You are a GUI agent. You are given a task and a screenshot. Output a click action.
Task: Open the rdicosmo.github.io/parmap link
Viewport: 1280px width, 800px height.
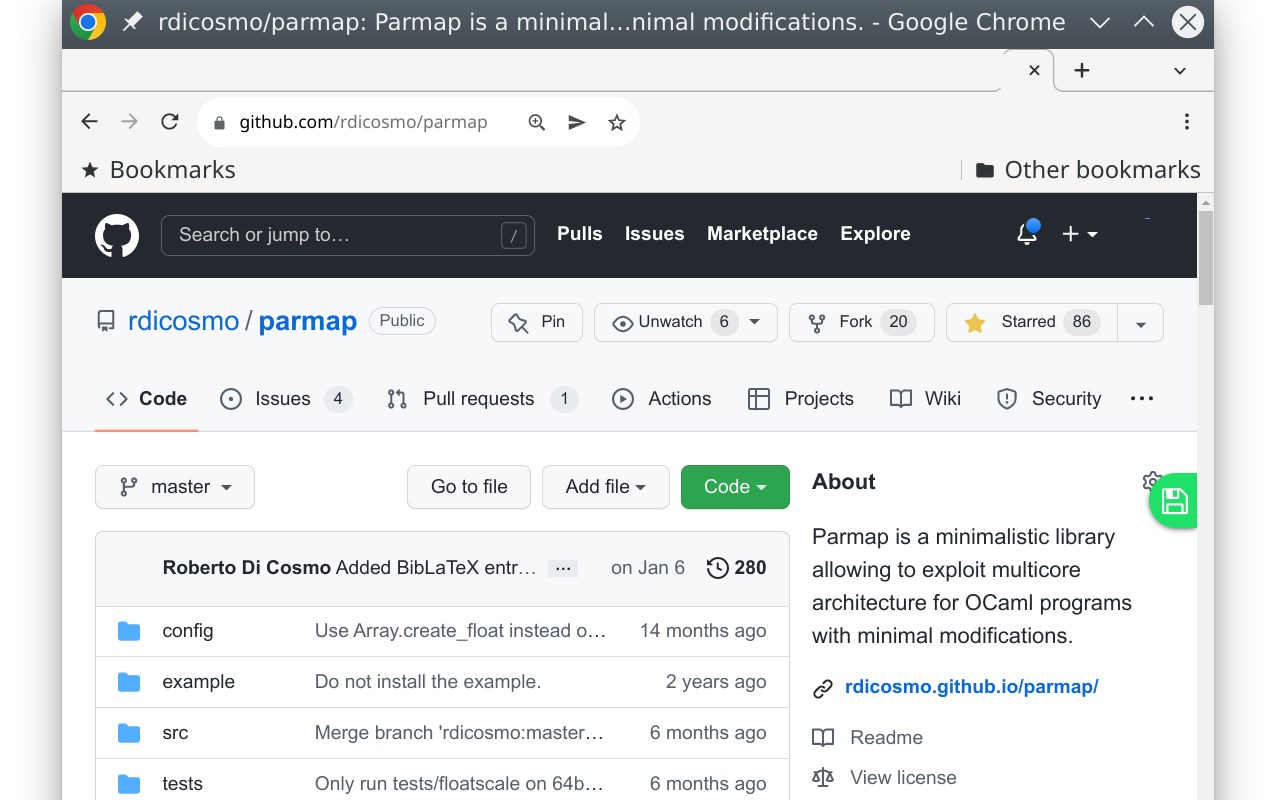(971, 687)
